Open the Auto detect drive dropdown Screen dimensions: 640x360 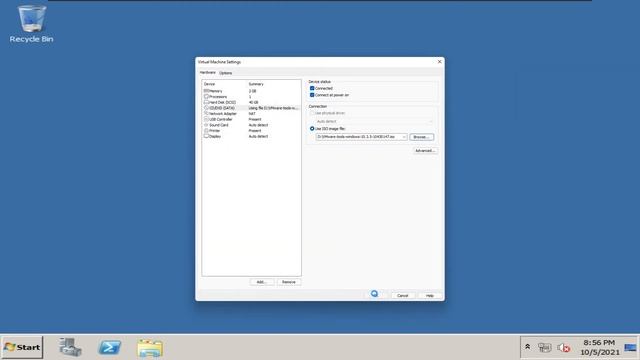coord(374,121)
